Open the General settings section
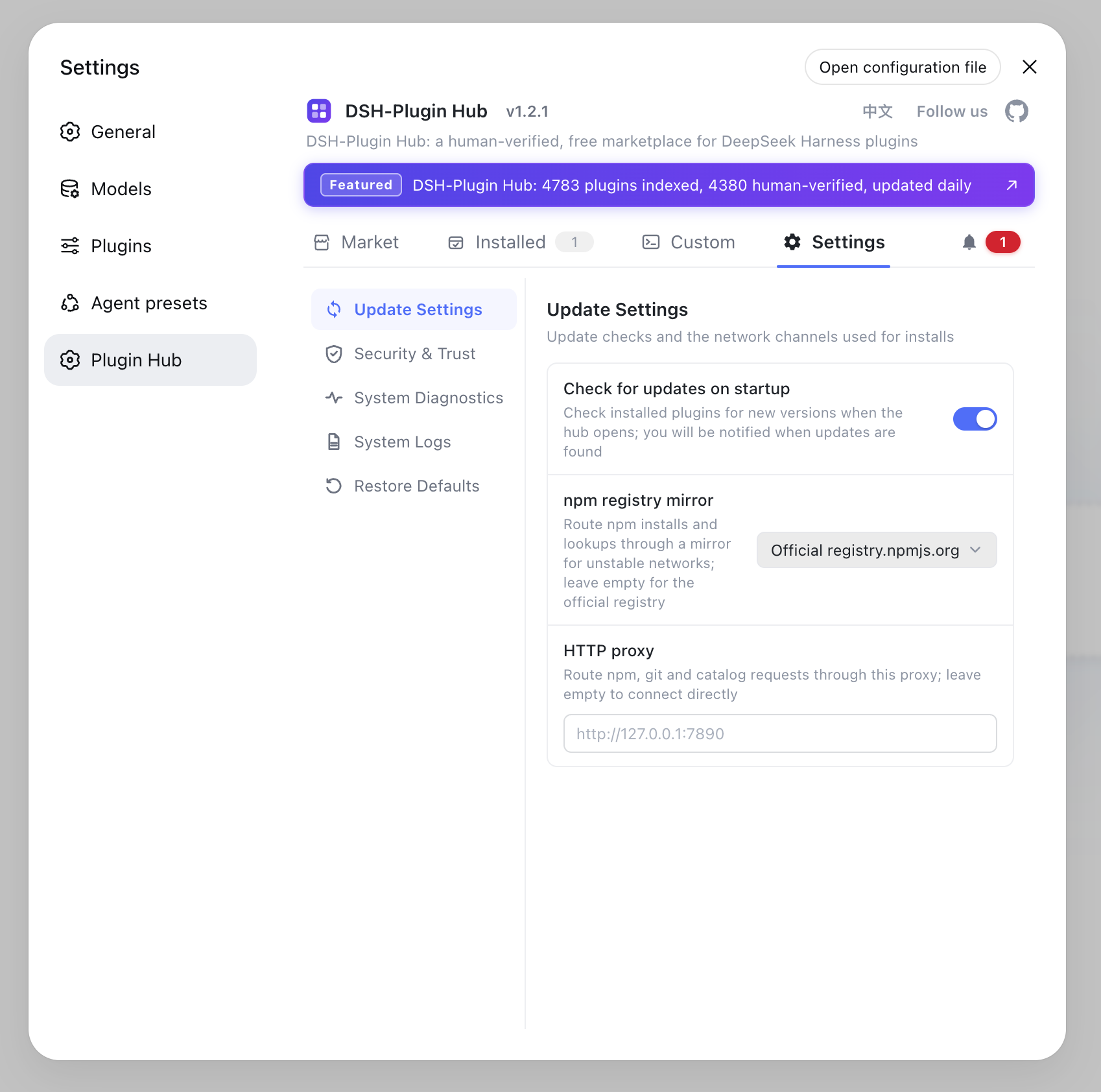1101x1092 pixels. pos(150,132)
